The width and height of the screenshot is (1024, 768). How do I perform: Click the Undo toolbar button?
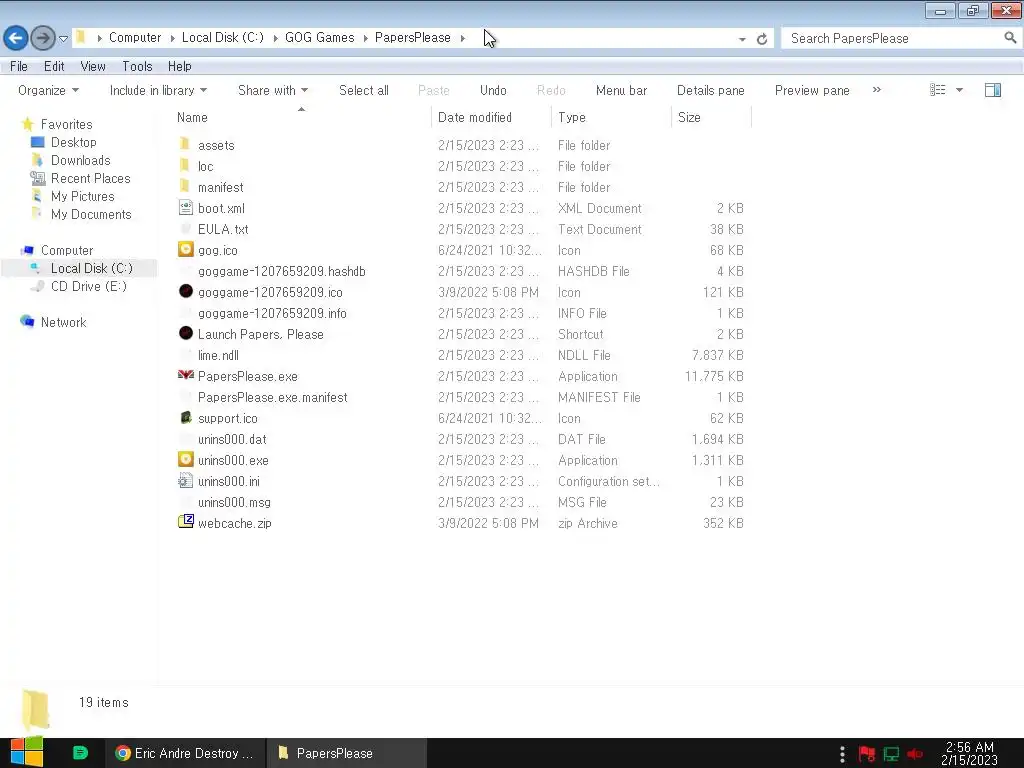tap(493, 90)
